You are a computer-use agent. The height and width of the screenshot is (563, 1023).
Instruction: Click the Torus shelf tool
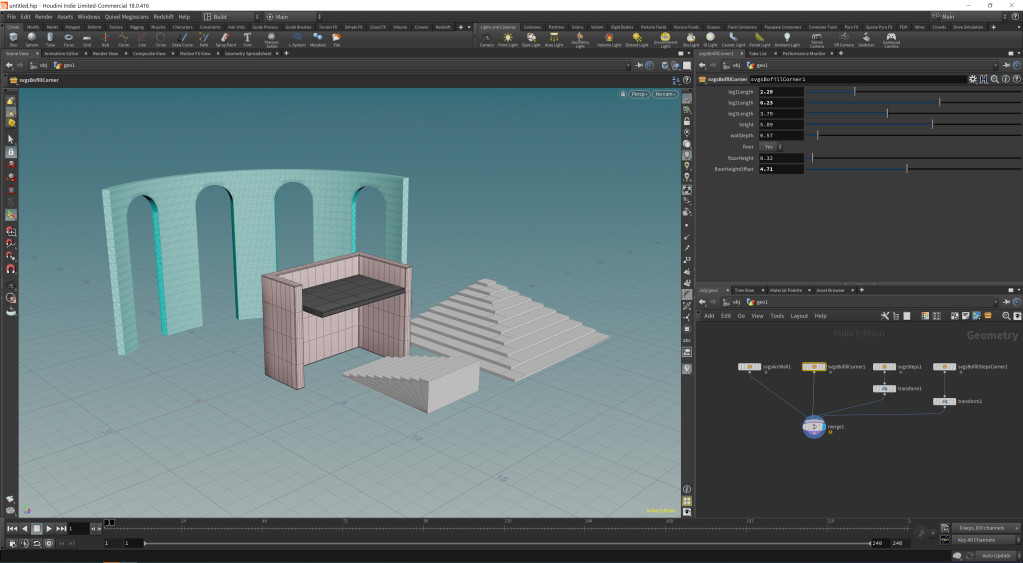coord(69,39)
